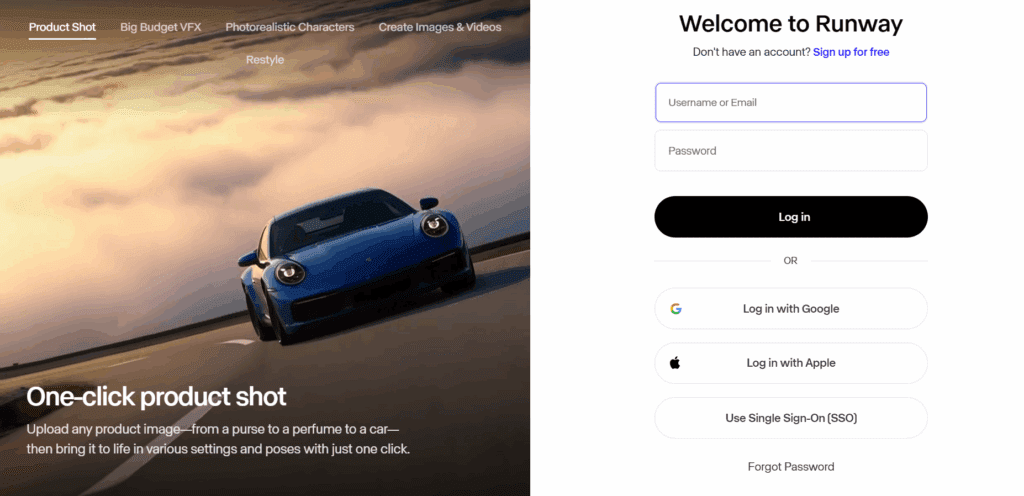
Task: Show the Create Images & Videos tab
Action: (x=440, y=27)
